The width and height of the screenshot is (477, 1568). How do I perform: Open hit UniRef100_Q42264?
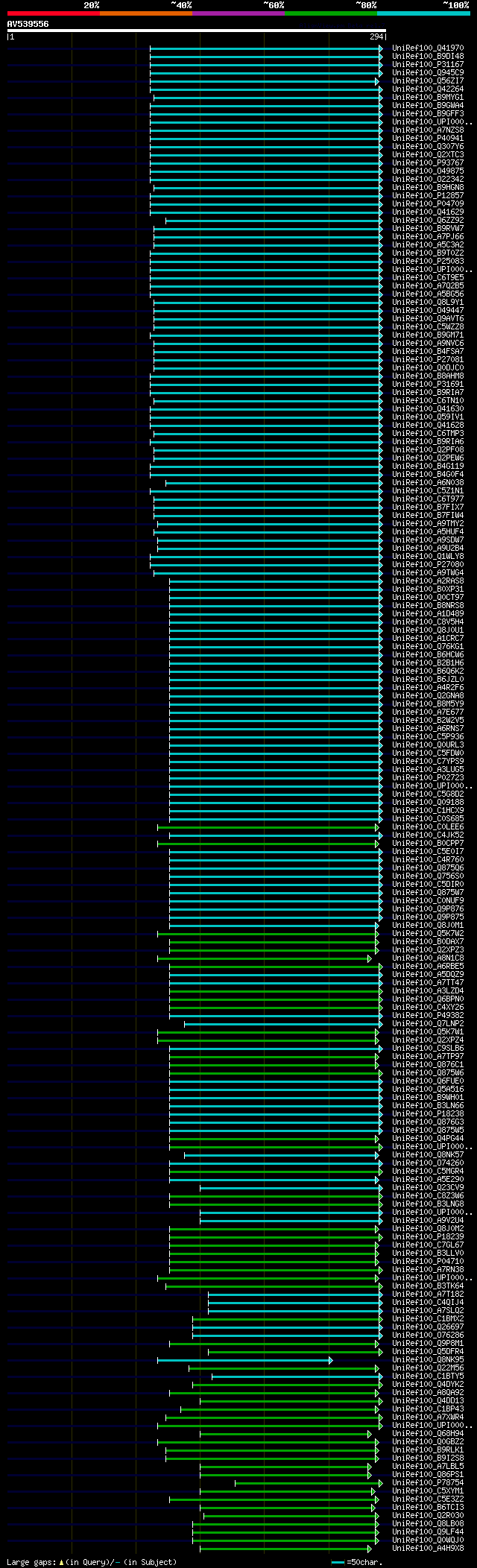(428, 89)
